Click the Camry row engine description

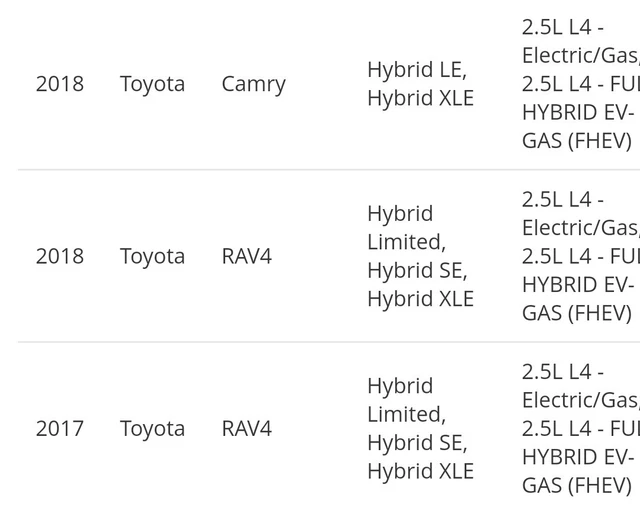coord(581,84)
